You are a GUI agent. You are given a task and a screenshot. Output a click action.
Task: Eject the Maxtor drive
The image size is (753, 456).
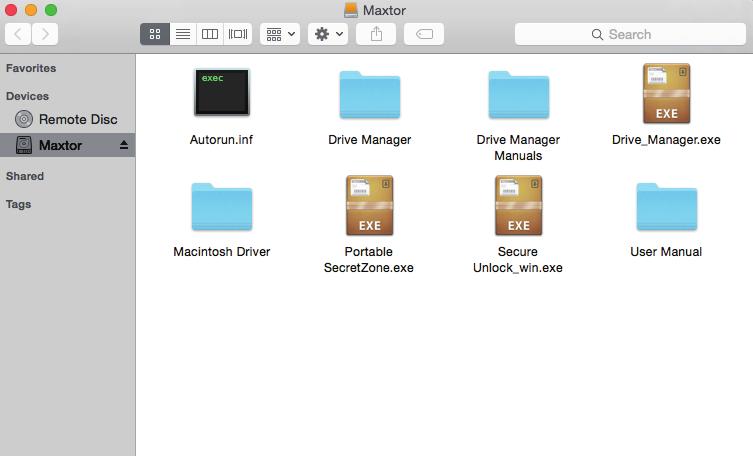(x=124, y=145)
